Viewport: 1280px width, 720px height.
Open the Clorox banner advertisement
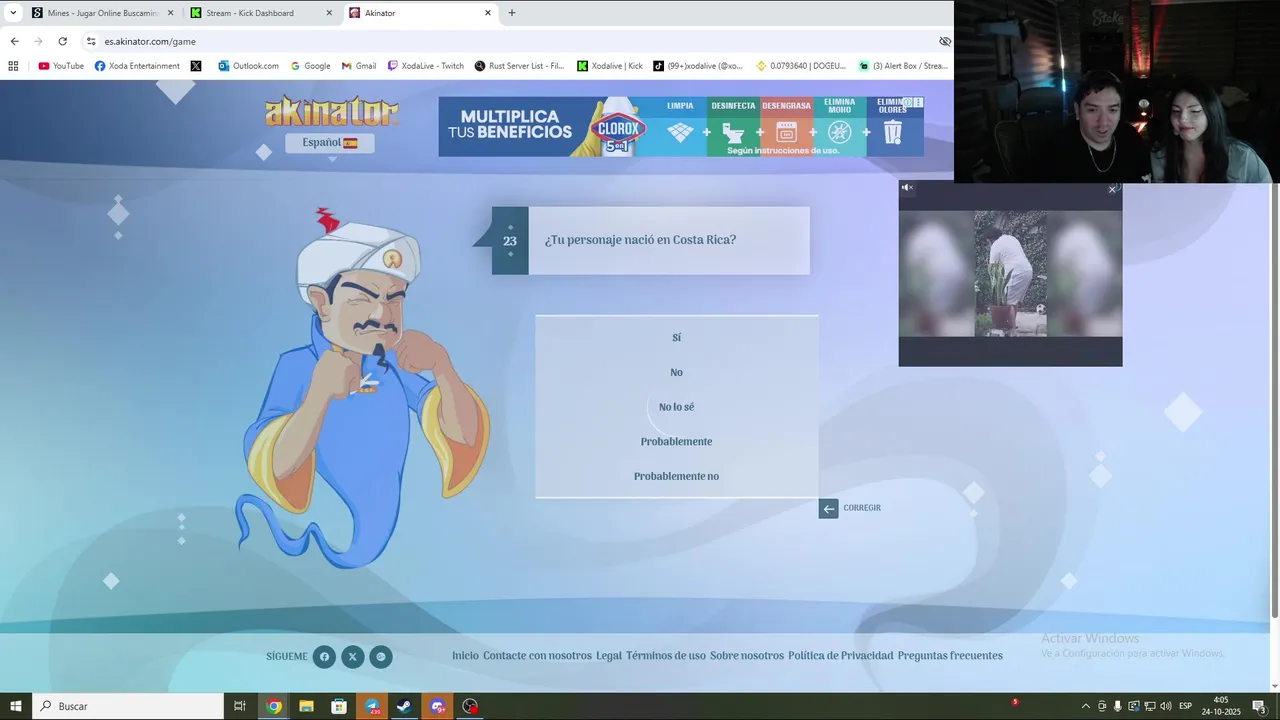point(681,126)
